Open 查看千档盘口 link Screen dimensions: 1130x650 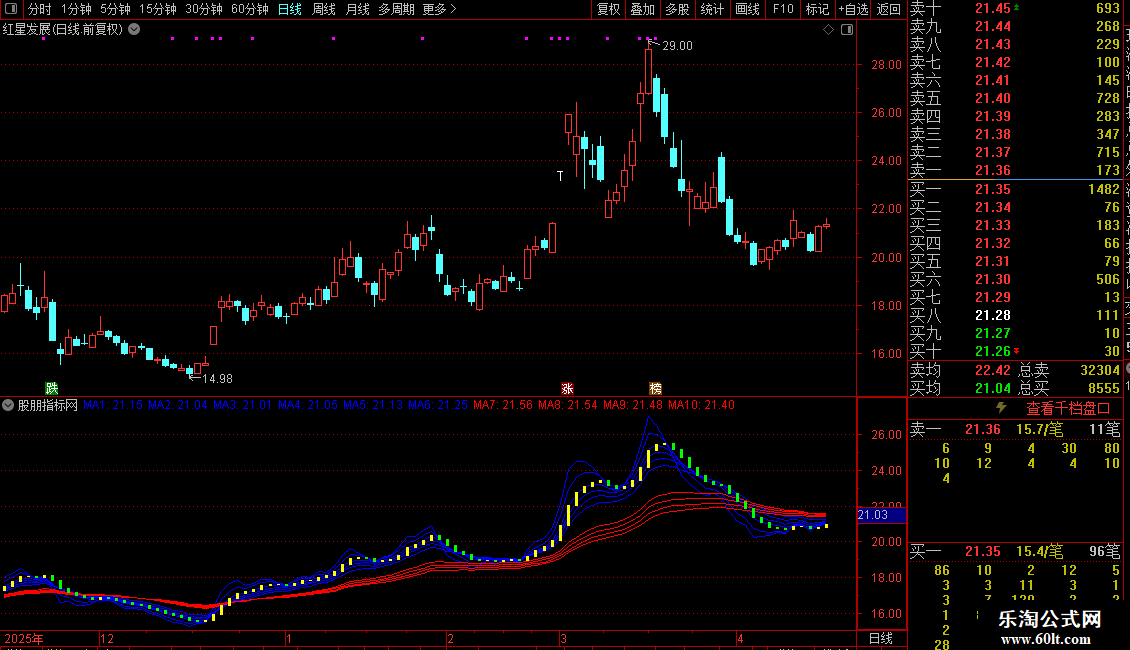(x=1068, y=409)
